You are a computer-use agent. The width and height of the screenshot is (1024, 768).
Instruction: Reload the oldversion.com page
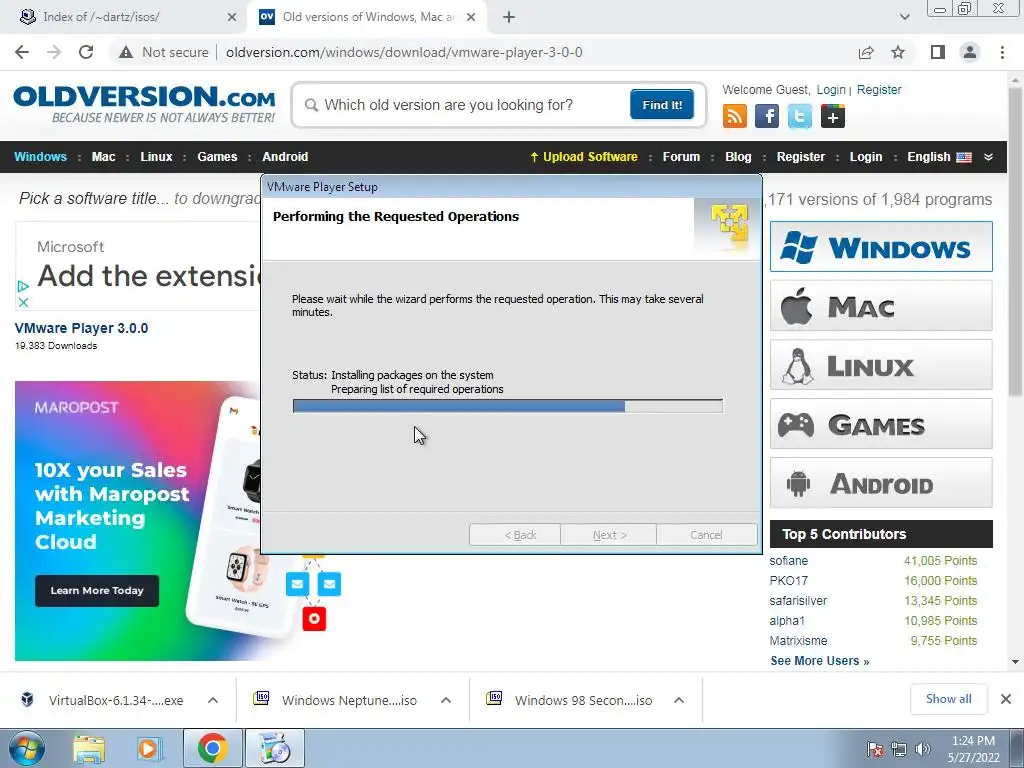[86, 52]
